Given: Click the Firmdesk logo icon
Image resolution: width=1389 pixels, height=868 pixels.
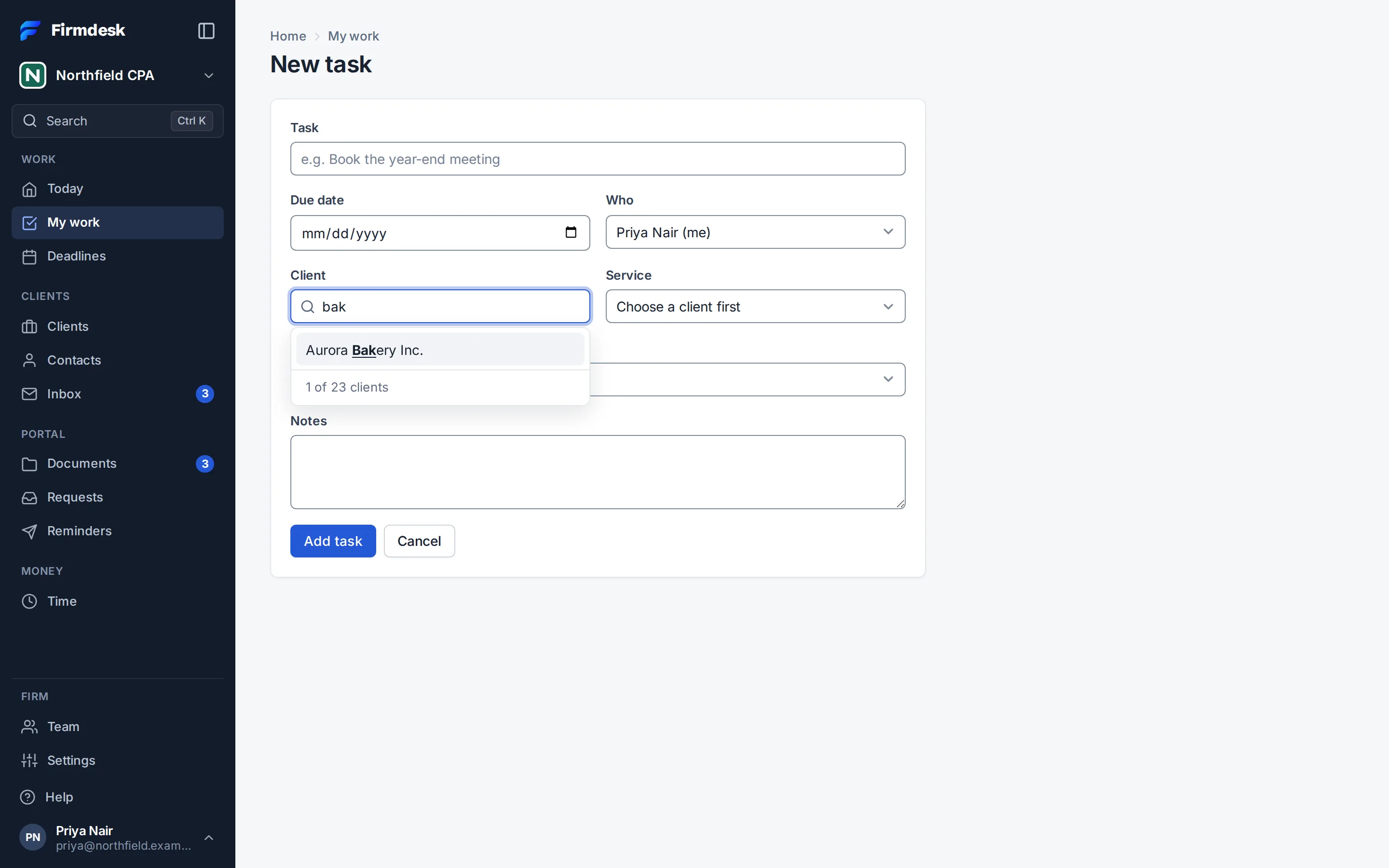Looking at the screenshot, I should (30, 30).
